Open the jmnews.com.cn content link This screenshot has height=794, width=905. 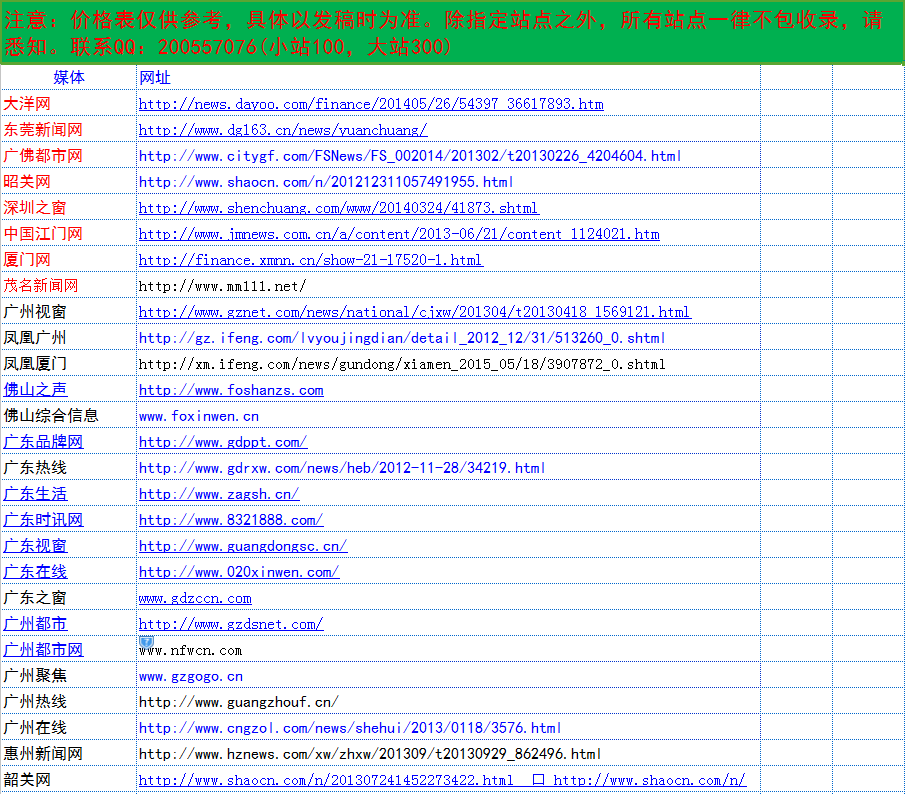click(x=399, y=234)
